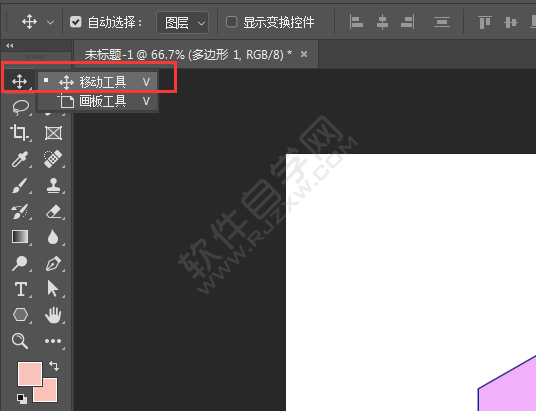Align top edges
The height and width of the screenshot is (411, 536).
tap(485, 22)
